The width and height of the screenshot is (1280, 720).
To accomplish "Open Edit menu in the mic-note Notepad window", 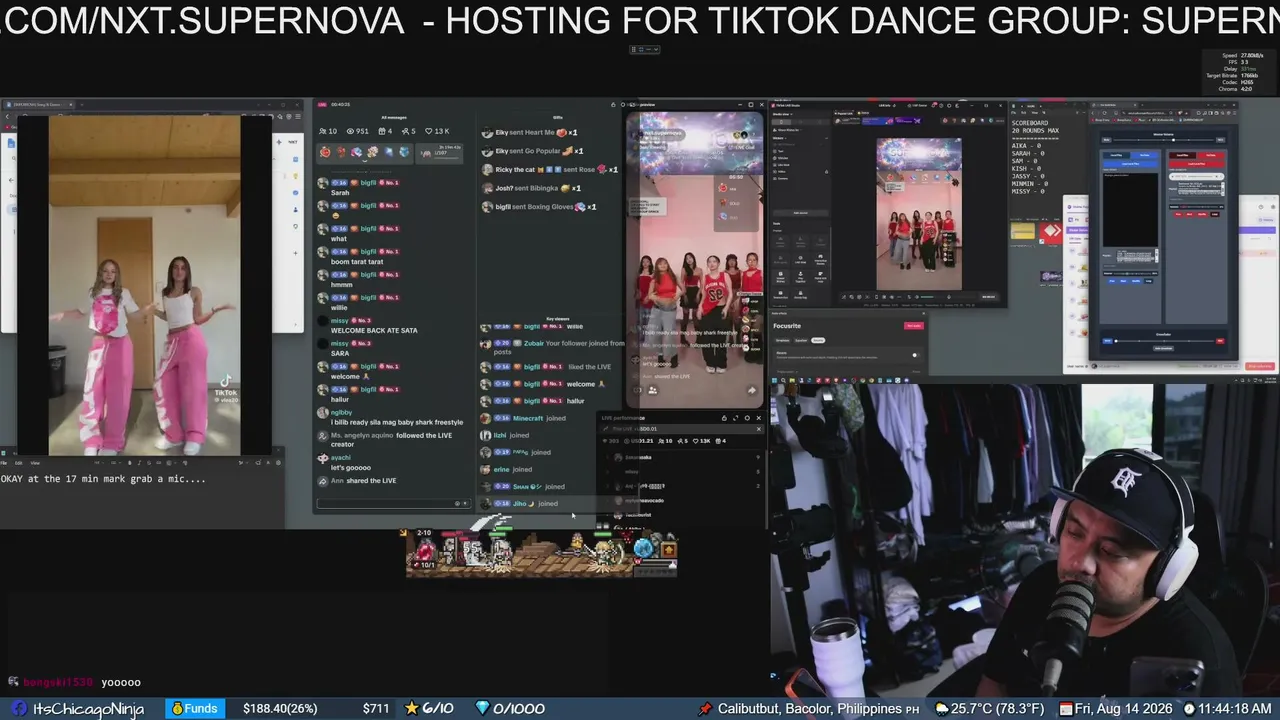I will [x=19, y=463].
